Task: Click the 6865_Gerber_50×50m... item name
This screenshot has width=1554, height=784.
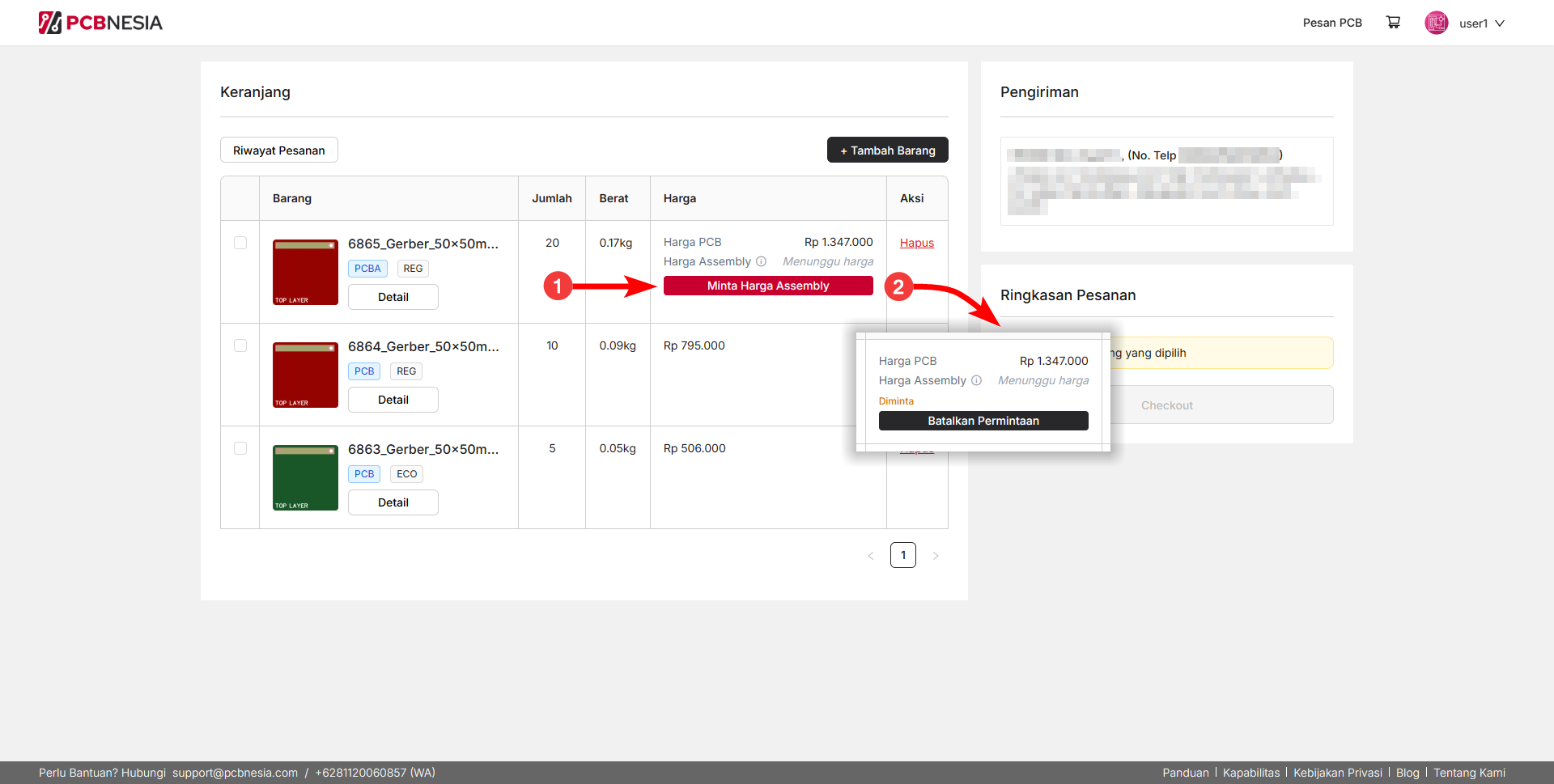Action: (423, 244)
